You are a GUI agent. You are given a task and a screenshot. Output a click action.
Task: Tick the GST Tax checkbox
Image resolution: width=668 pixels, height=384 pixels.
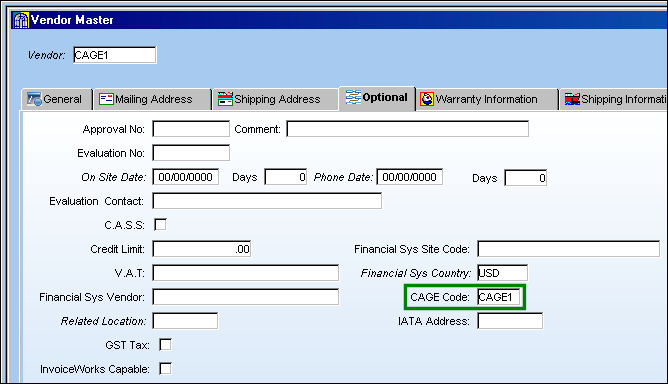point(165,344)
